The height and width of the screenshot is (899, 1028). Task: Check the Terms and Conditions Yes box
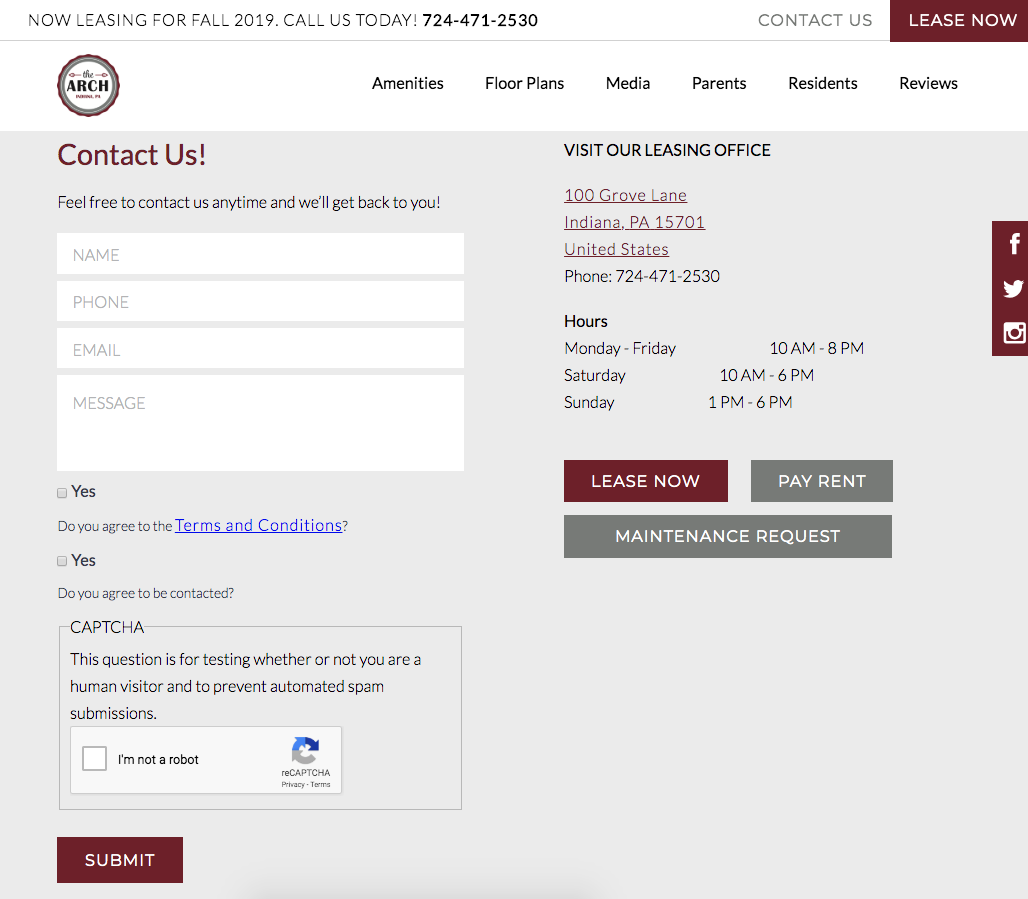click(x=62, y=492)
